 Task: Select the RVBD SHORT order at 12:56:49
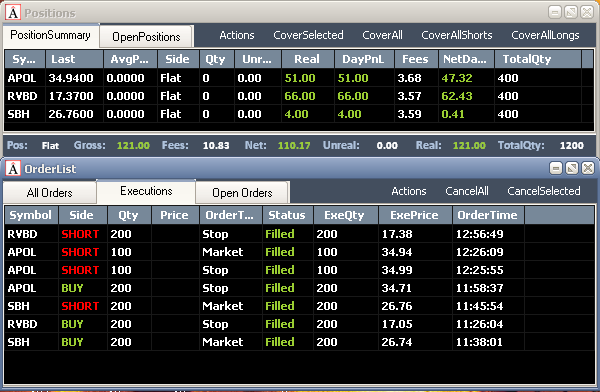[x=300, y=234]
